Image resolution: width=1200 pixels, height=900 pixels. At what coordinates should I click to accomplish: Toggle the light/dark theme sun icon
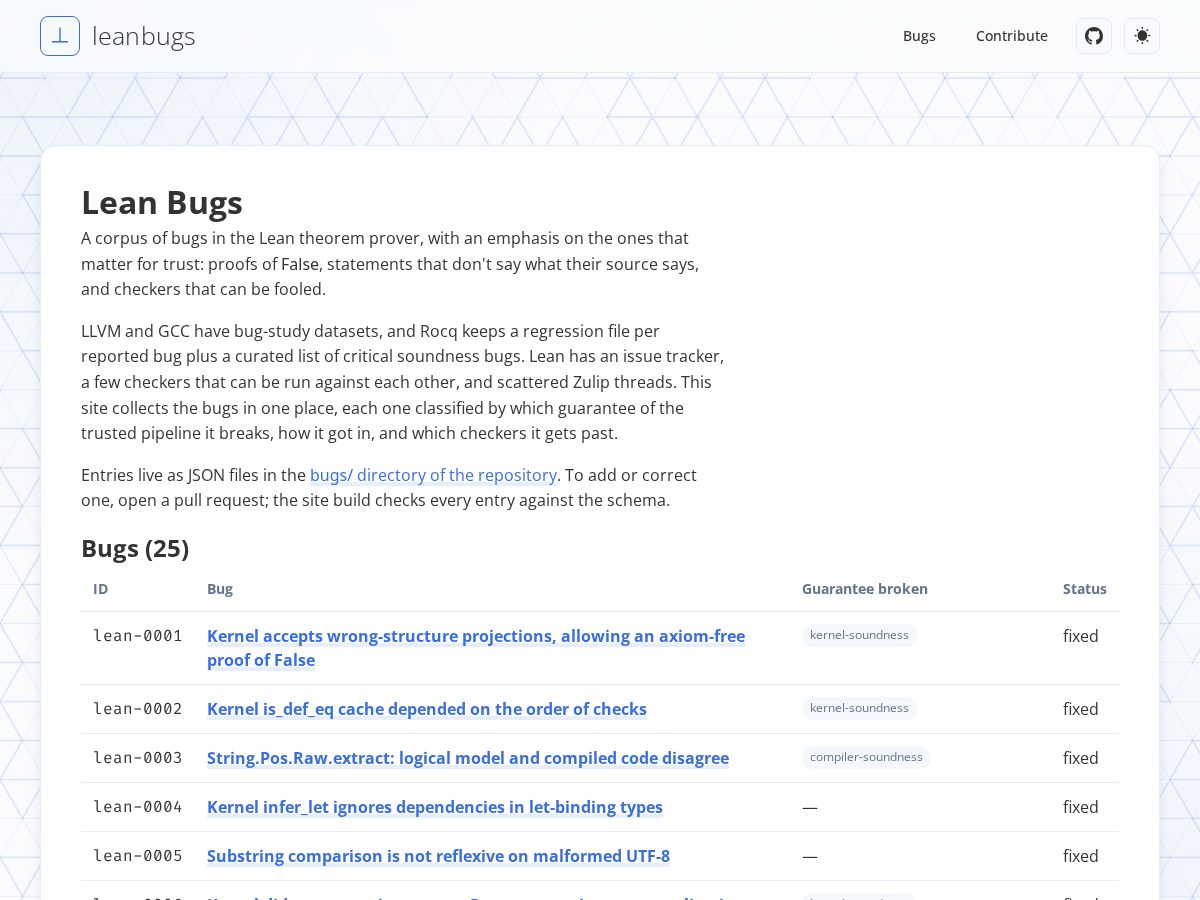tap(1142, 36)
